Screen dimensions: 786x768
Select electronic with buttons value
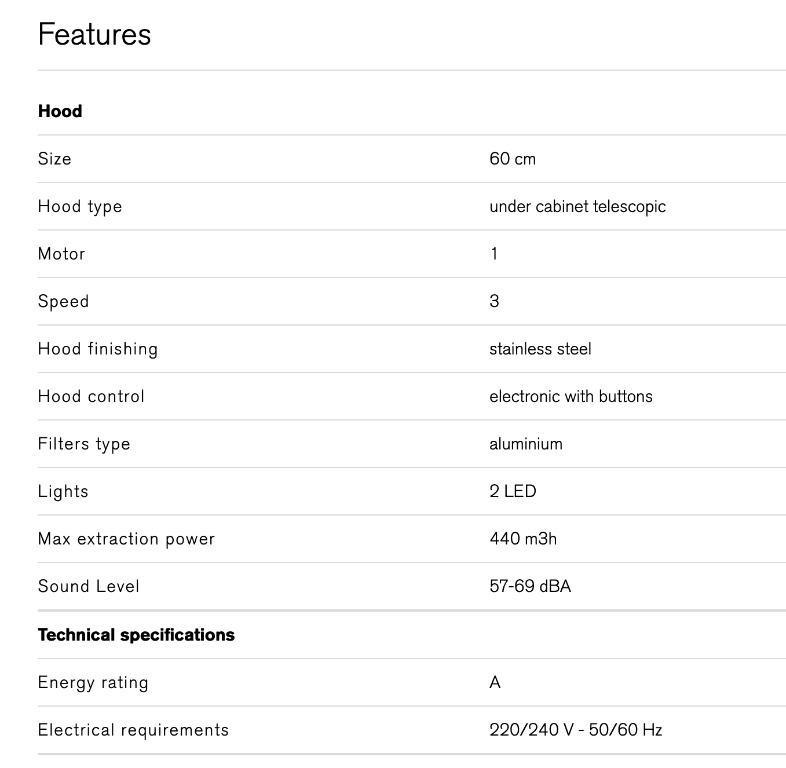coord(570,397)
